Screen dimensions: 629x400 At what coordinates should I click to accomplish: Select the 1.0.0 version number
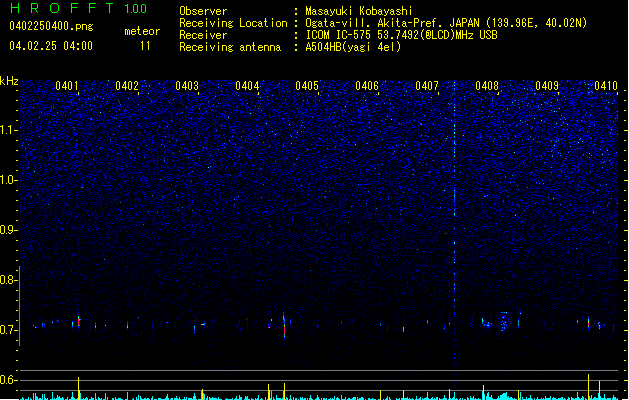136,9
